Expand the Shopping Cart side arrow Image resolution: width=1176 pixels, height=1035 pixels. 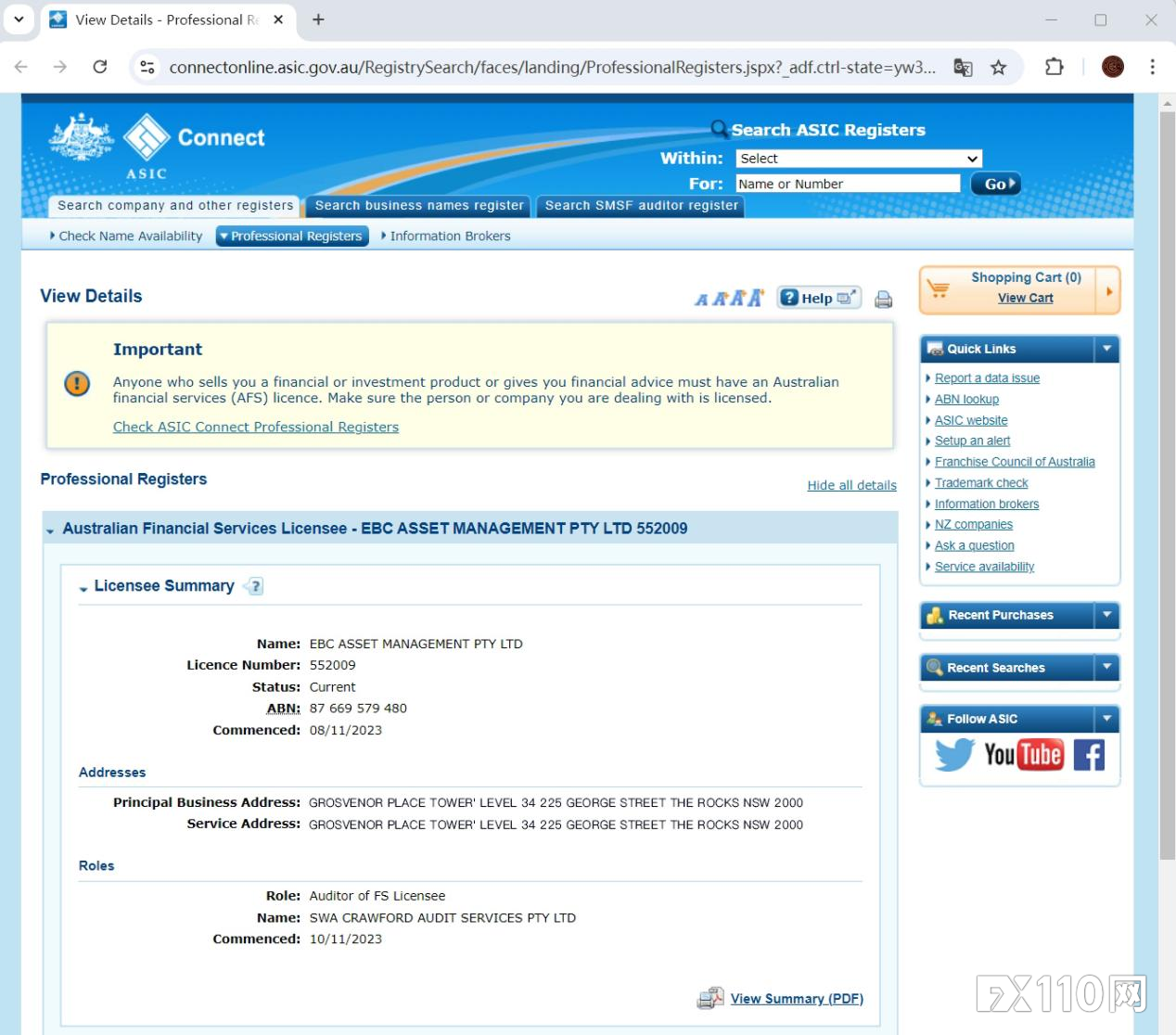coord(1108,290)
